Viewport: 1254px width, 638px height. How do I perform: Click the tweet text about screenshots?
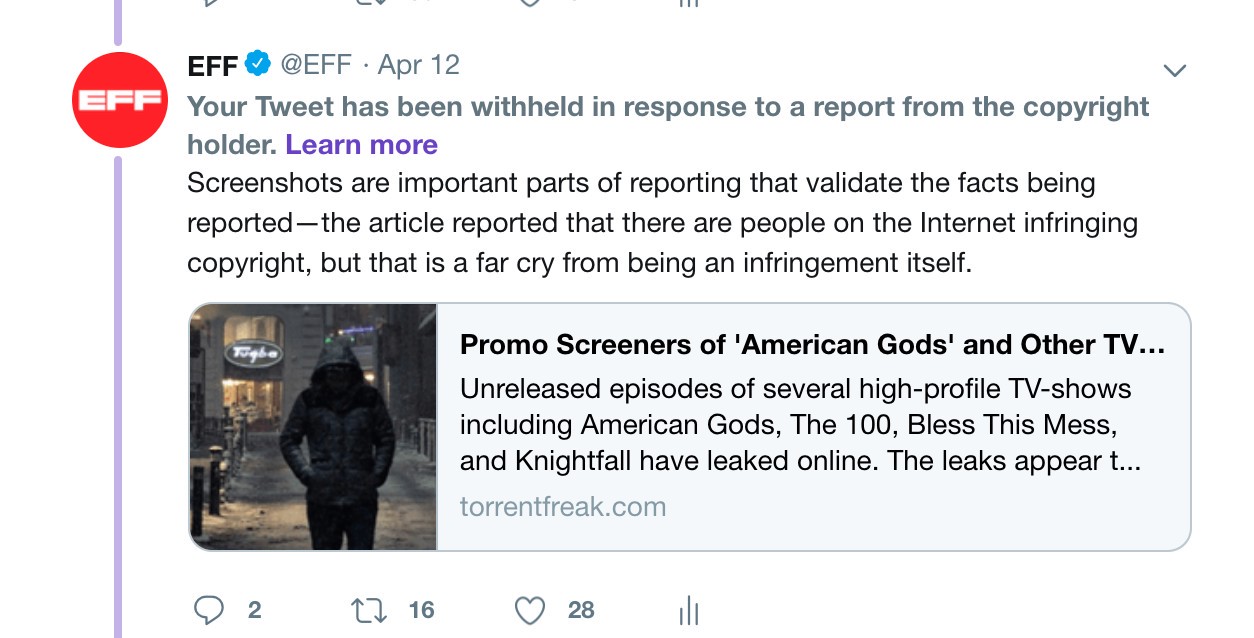click(x=660, y=223)
